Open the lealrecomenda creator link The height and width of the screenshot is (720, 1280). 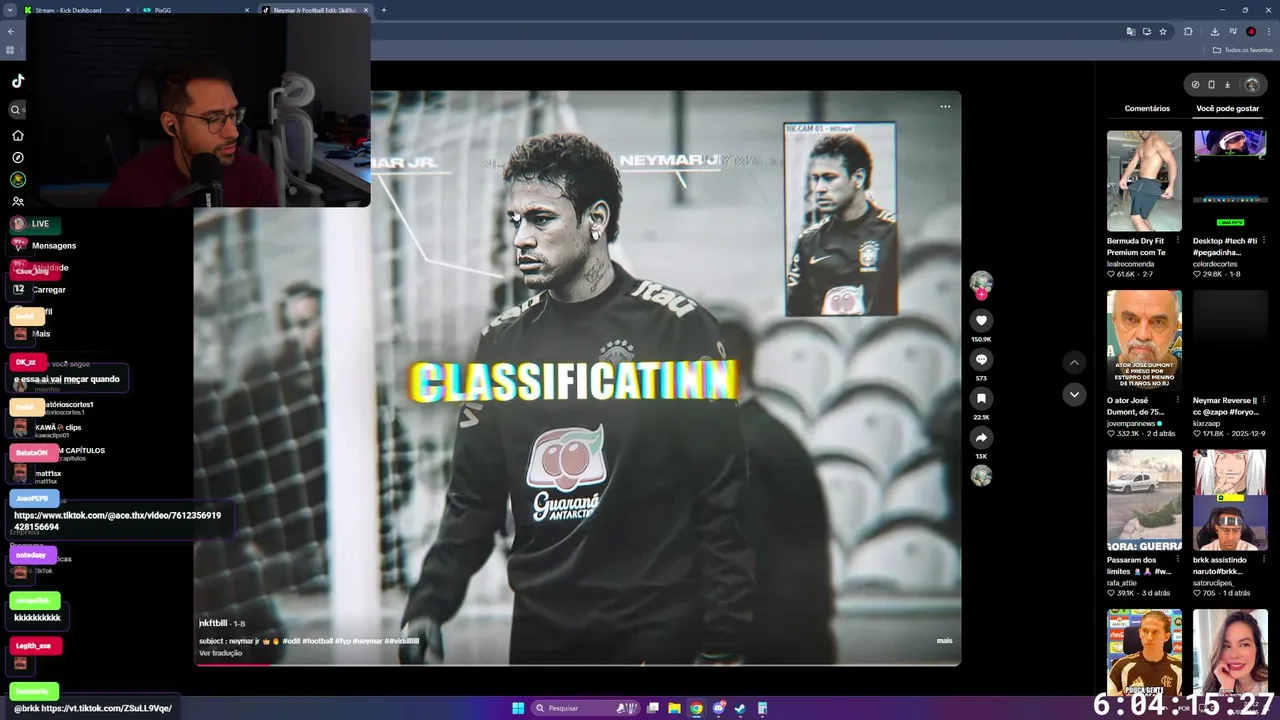[x=1130, y=264]
